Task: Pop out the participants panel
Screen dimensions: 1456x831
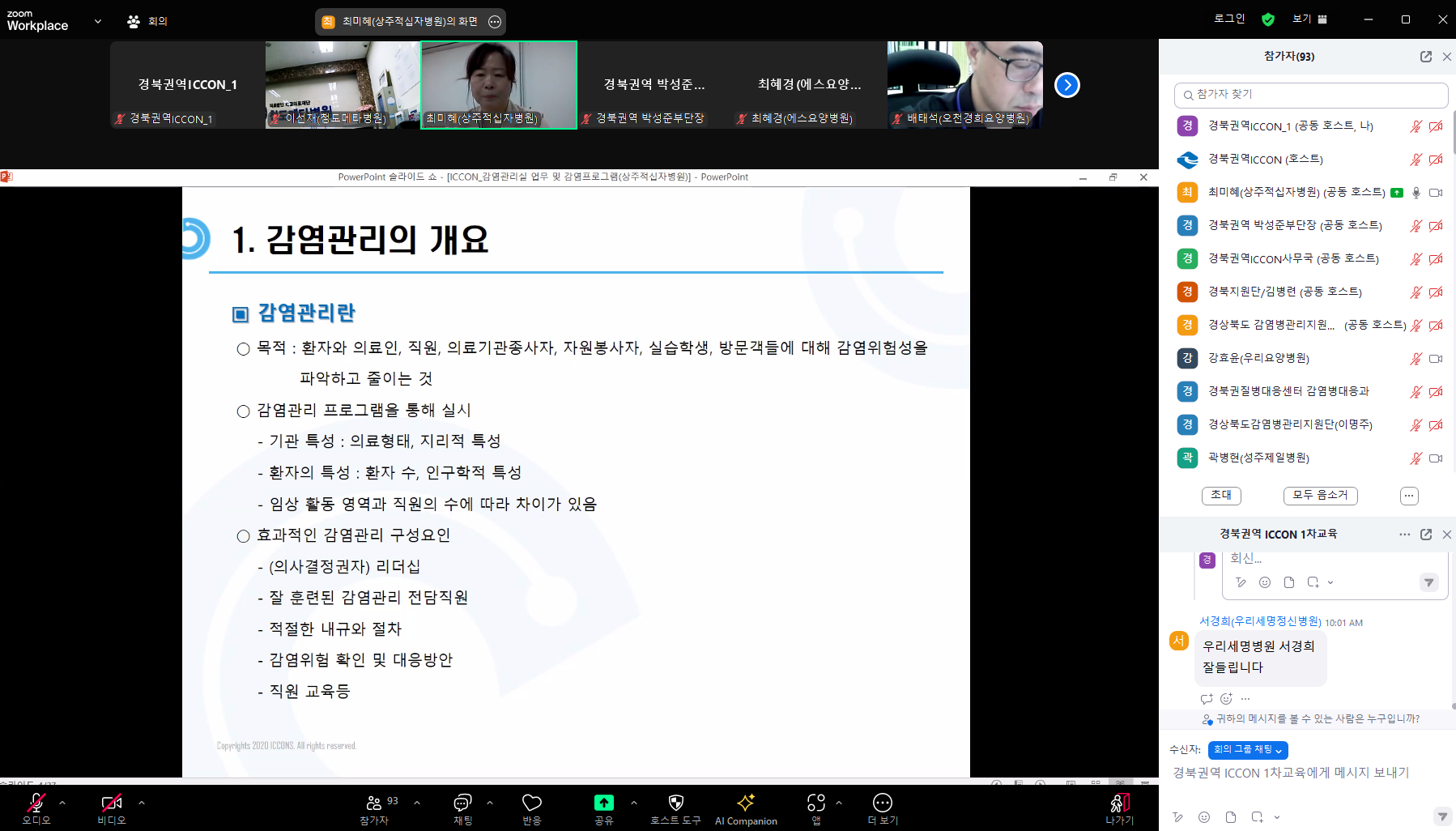Action: coord(1426,57)
